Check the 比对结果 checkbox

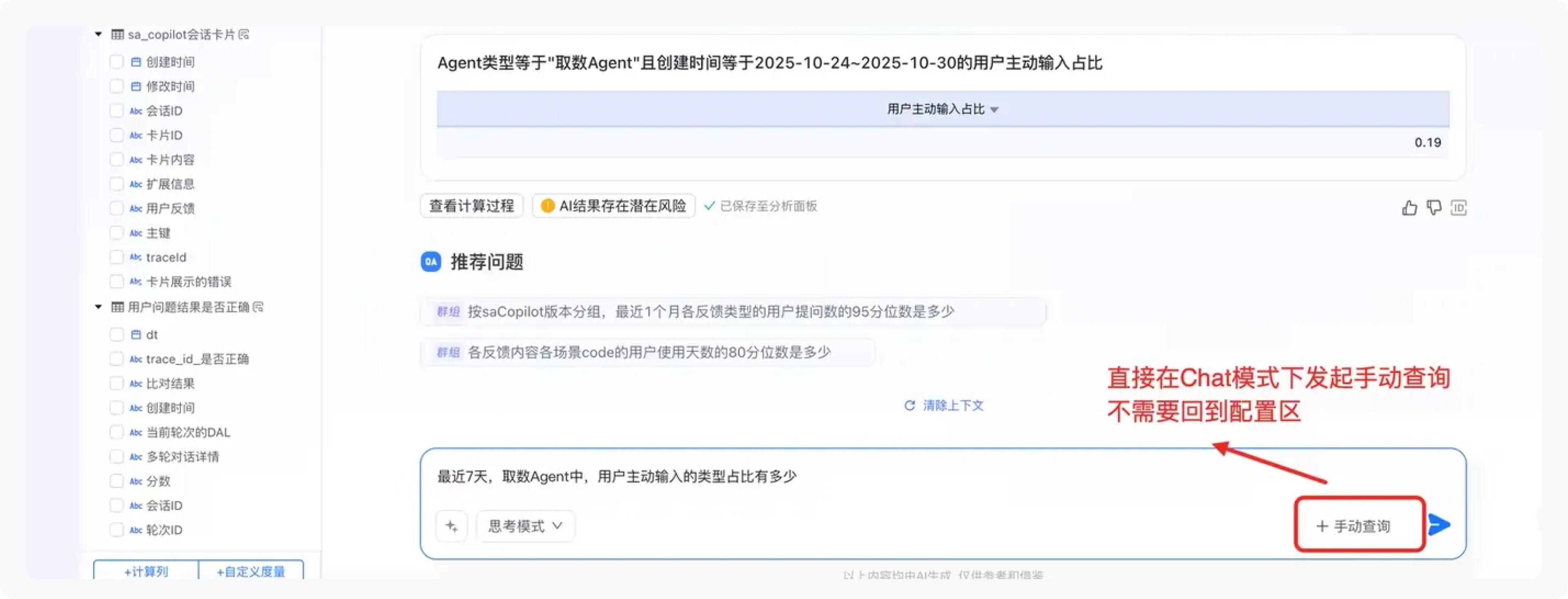pyautogui.click(x=117, y=383)
